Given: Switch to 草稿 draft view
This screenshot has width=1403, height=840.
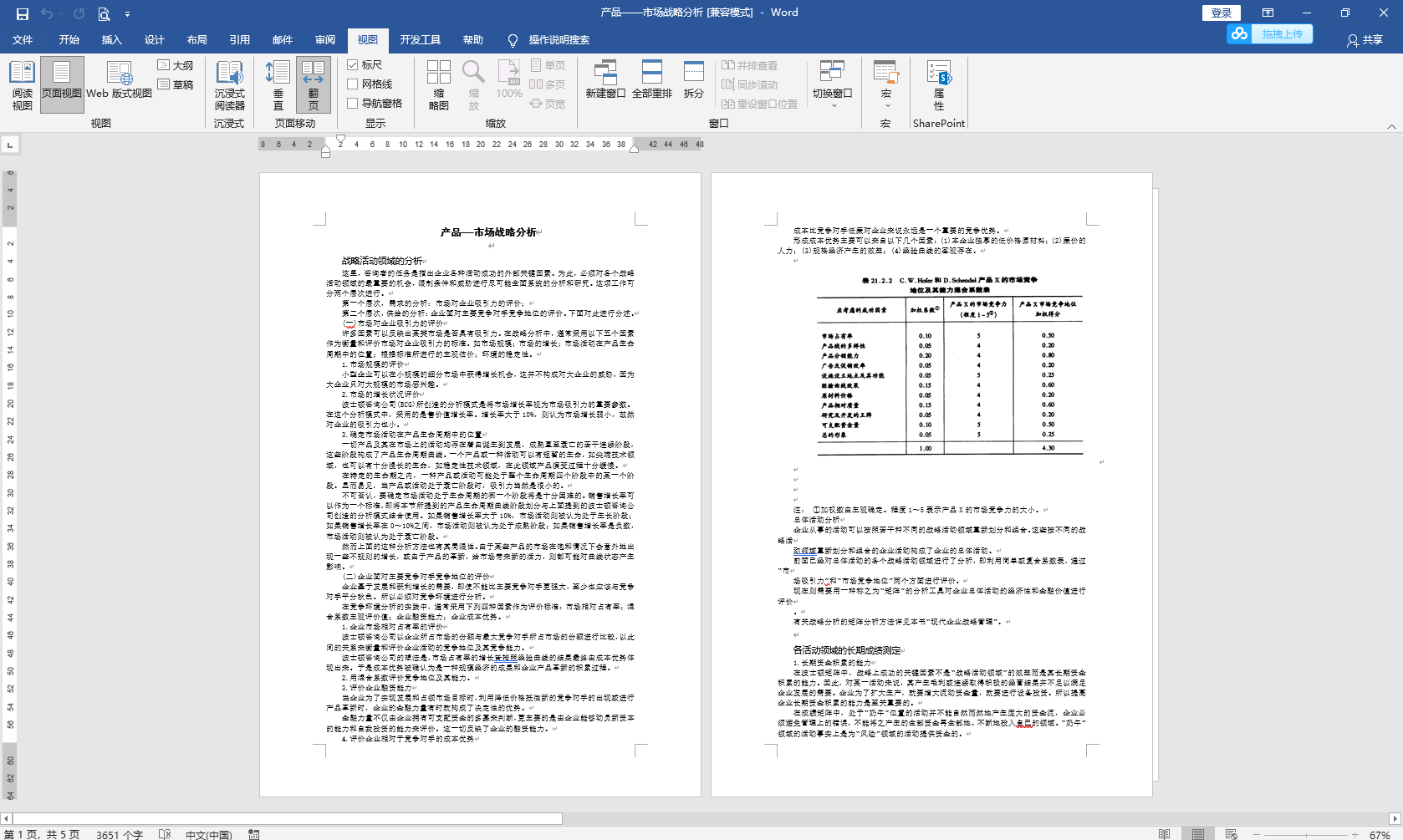Looking at the screenshot, I should coord(176,84).
